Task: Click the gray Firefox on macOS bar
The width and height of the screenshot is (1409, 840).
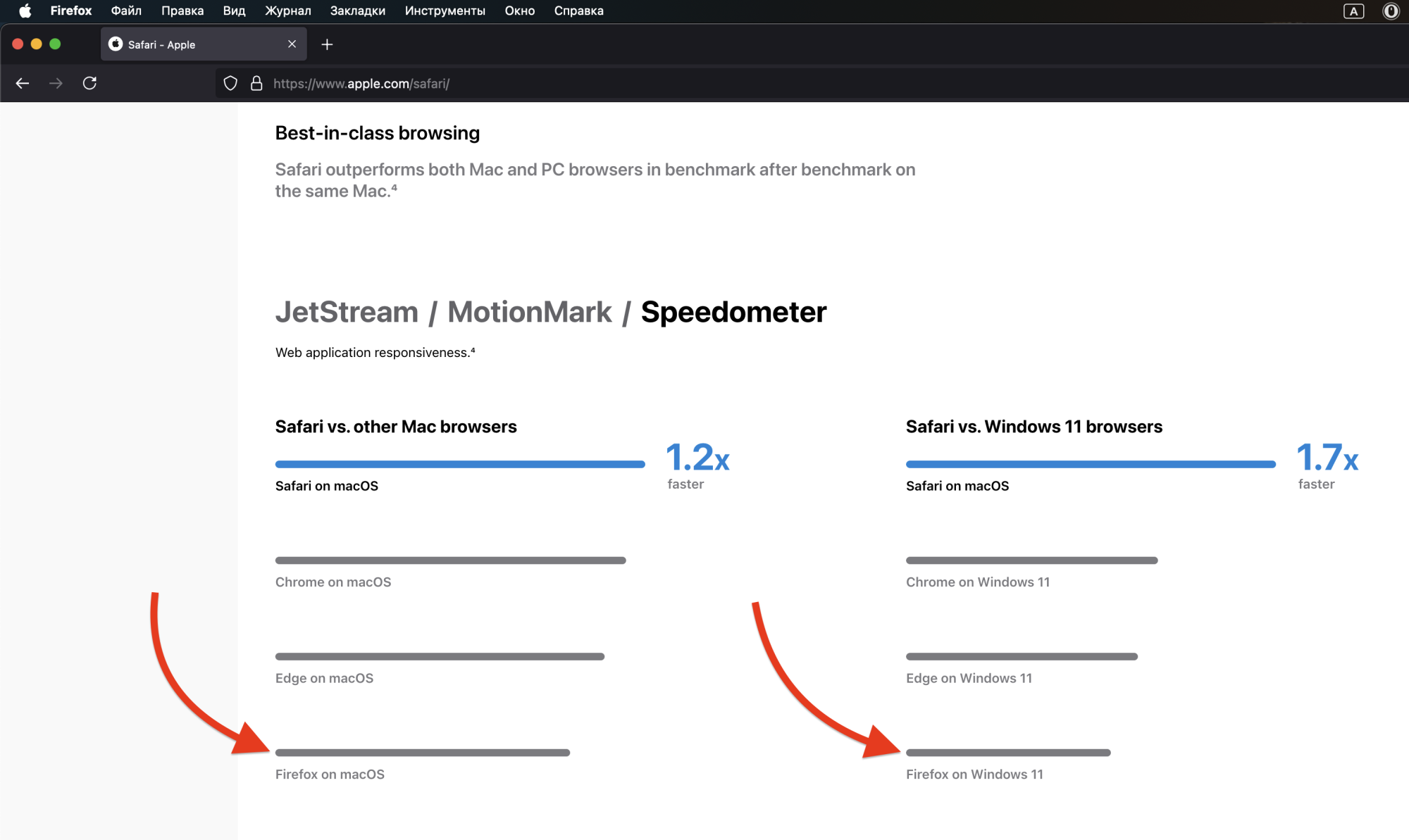Action: point(423,753)
